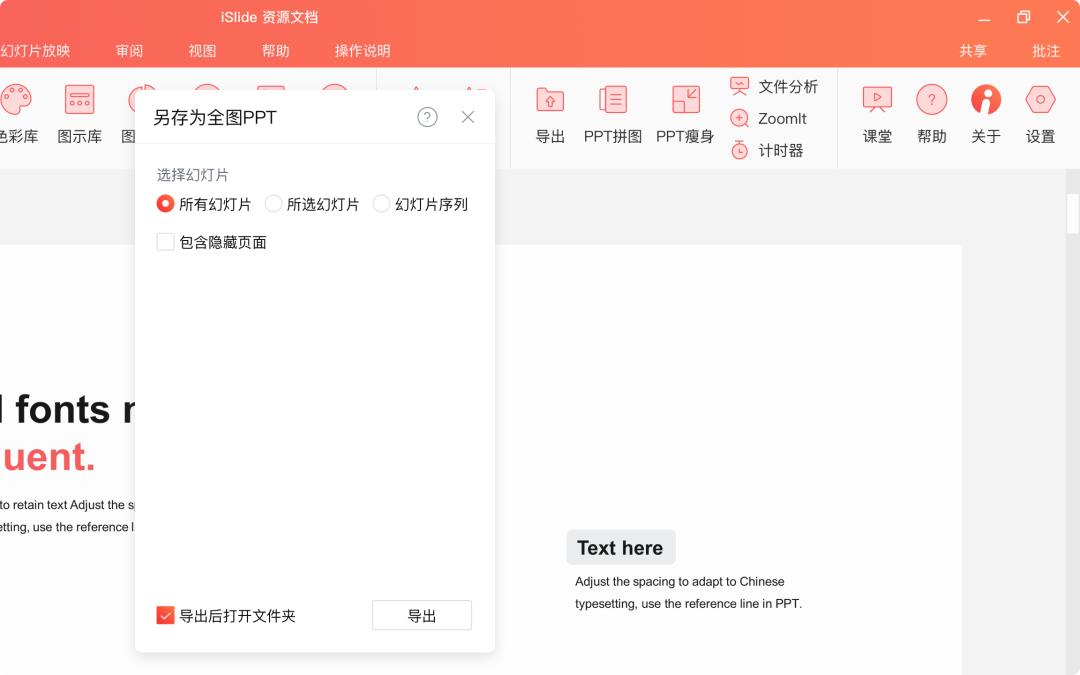
Task: Click the dialog help question mark
Action: pyautogui.click(x=427, y=117)
